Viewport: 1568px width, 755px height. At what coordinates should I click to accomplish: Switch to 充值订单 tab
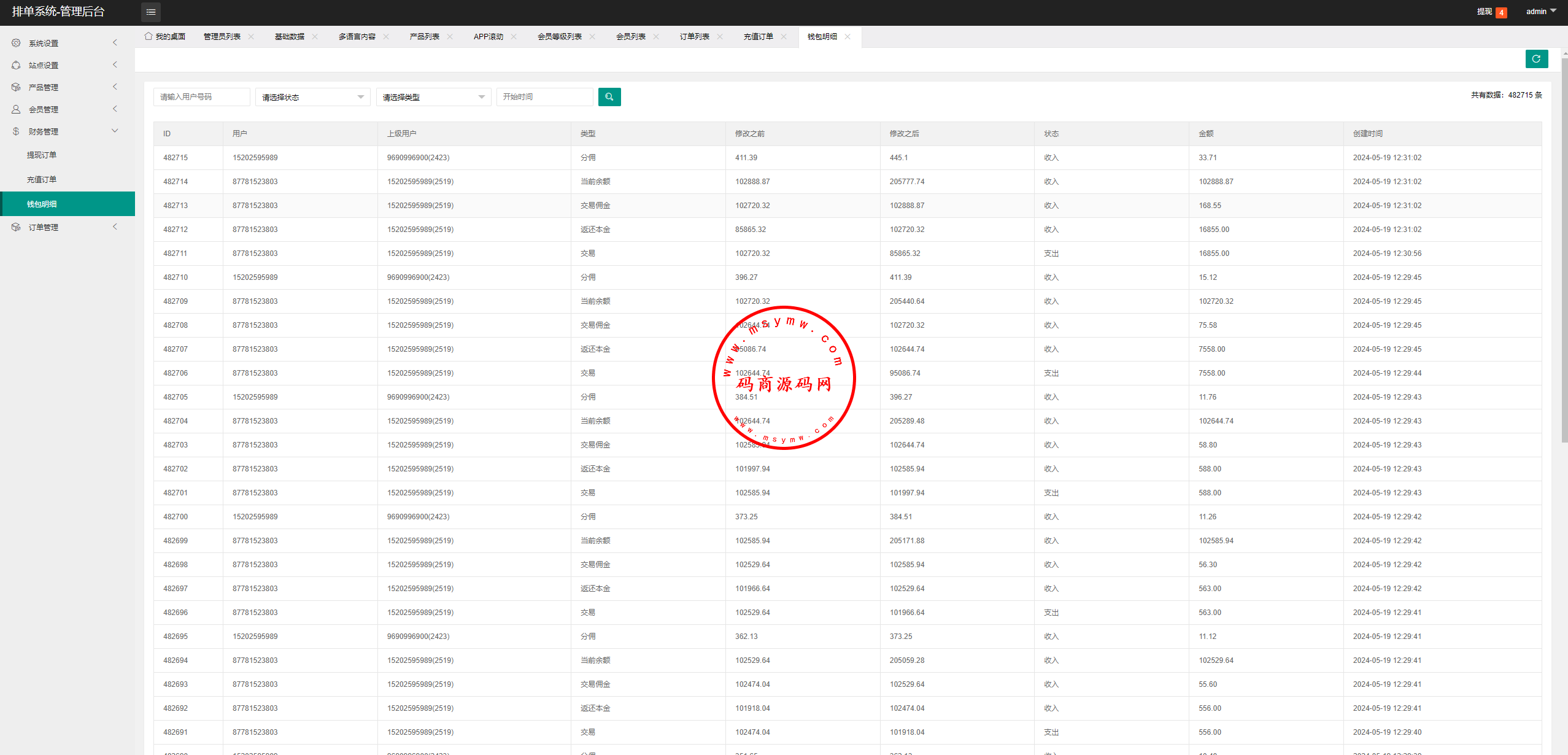pyautogui.click(x=759, y=37)
